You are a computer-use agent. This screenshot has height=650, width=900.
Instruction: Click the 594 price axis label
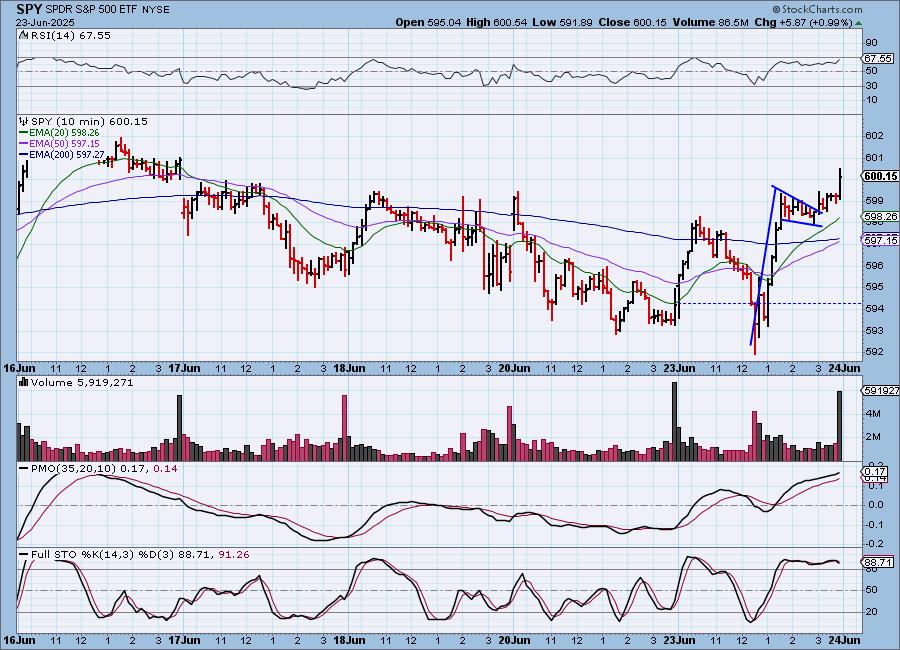[x=874, y=308]
